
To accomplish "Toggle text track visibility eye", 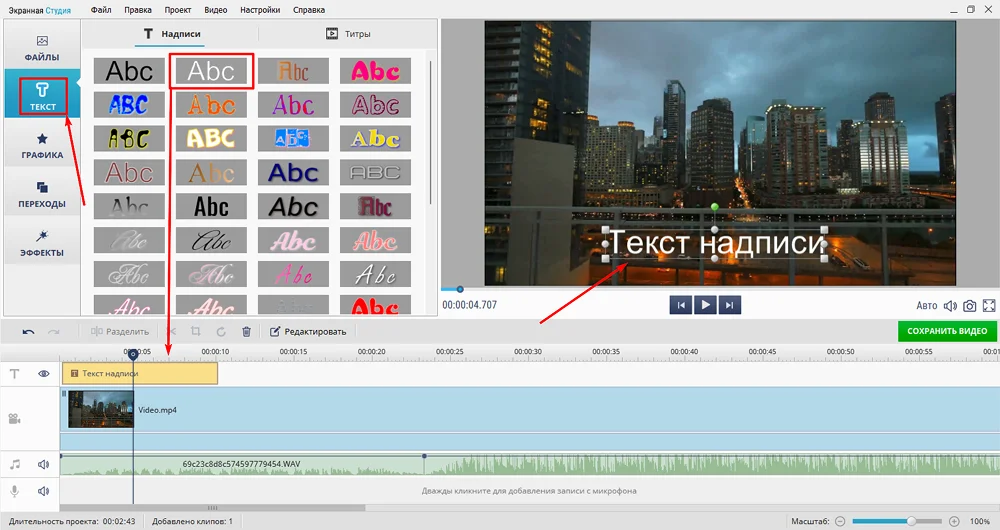I will [43, 374].
